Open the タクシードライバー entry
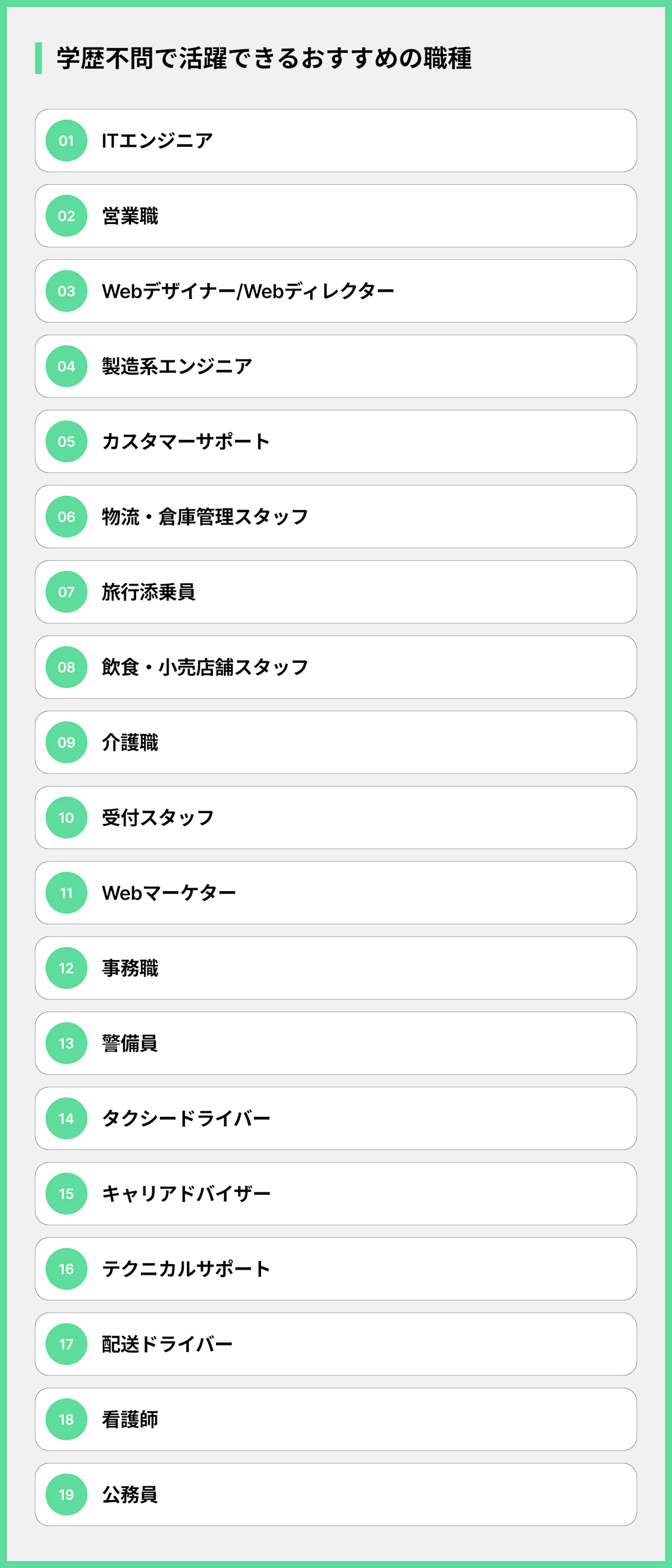Screen dimensions: 672x1568 click(x=186, y=1118)
